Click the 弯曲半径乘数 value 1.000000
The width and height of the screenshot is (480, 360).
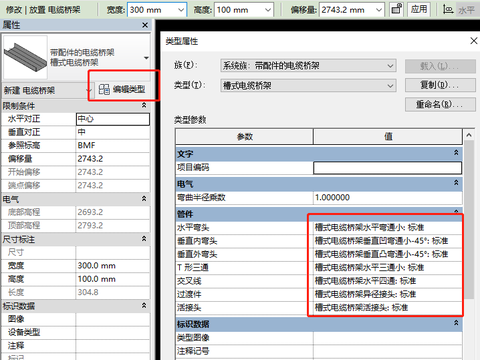click(x=387, y=198)
